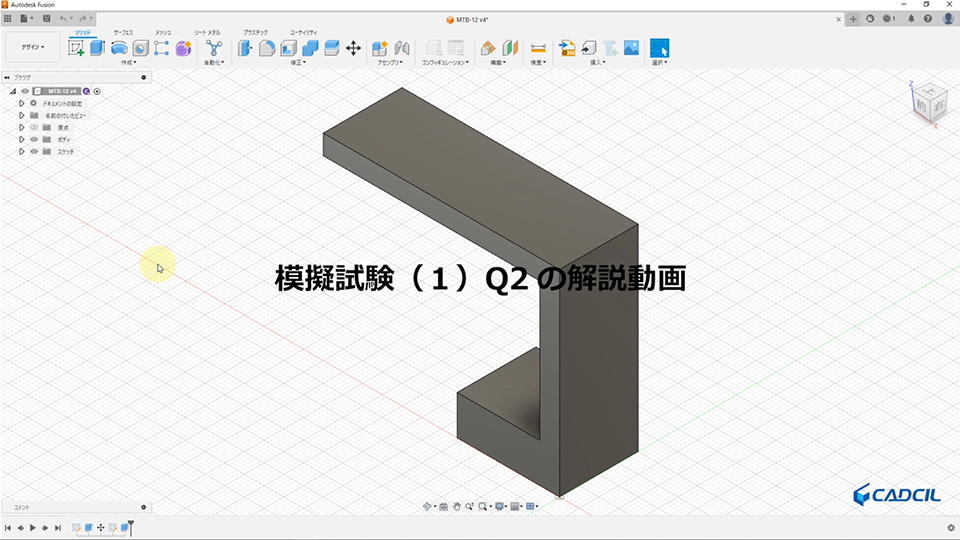Click the Move feature in the timeline
The image size is (960, 540).
pos(100,528)
